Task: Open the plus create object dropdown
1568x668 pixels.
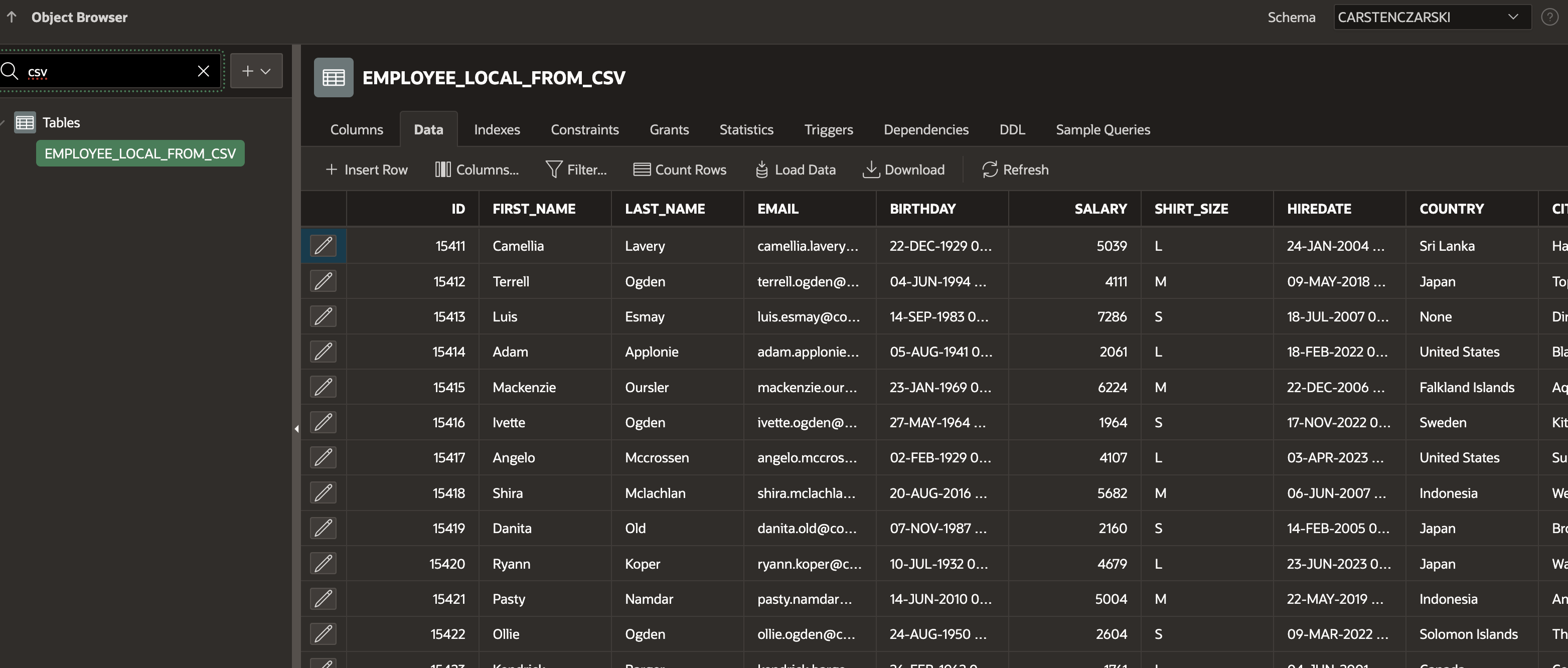Action: 256,71
